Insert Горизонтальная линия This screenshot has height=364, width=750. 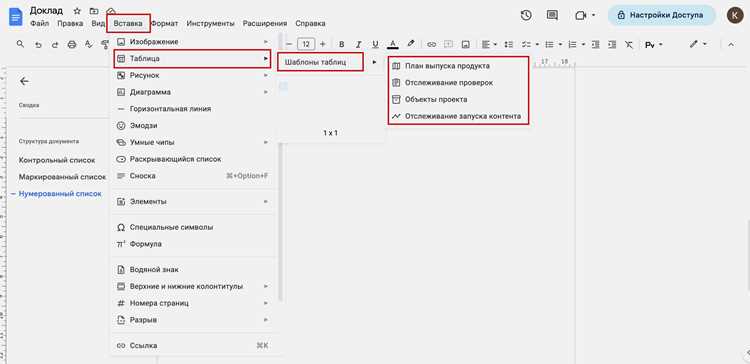pos(193,109)
